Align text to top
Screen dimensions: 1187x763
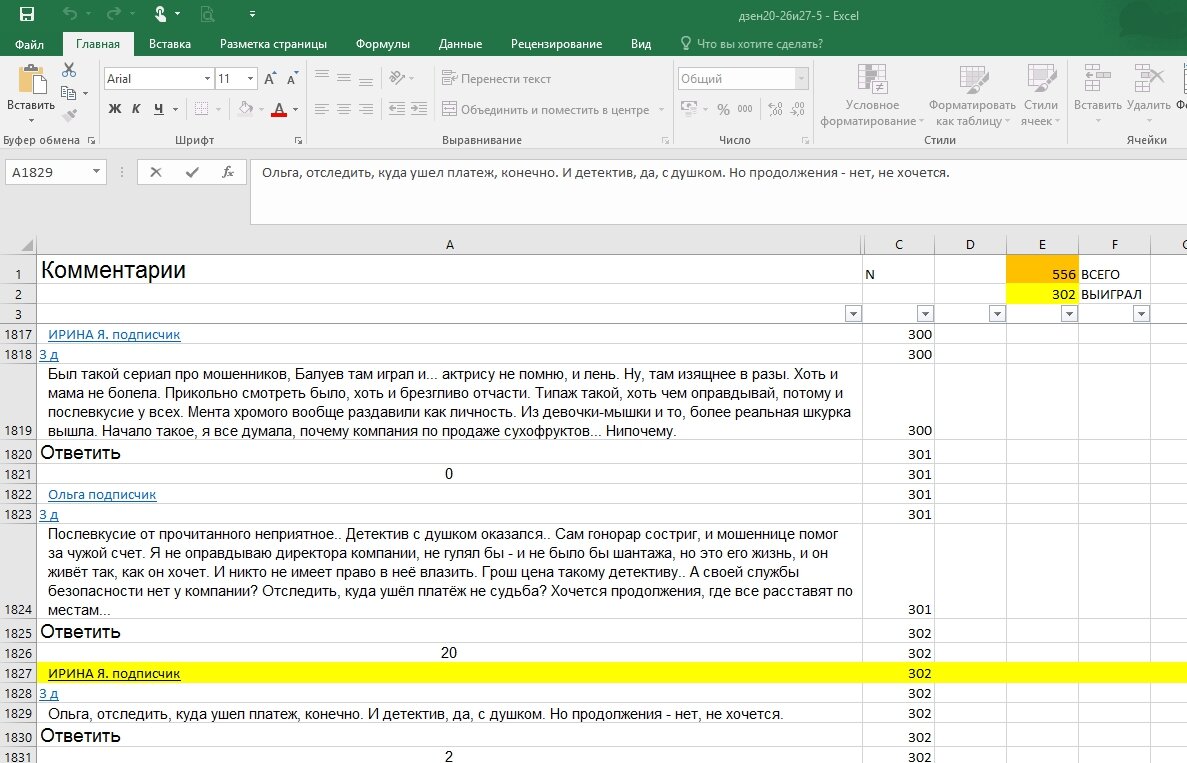coord(322,77)
